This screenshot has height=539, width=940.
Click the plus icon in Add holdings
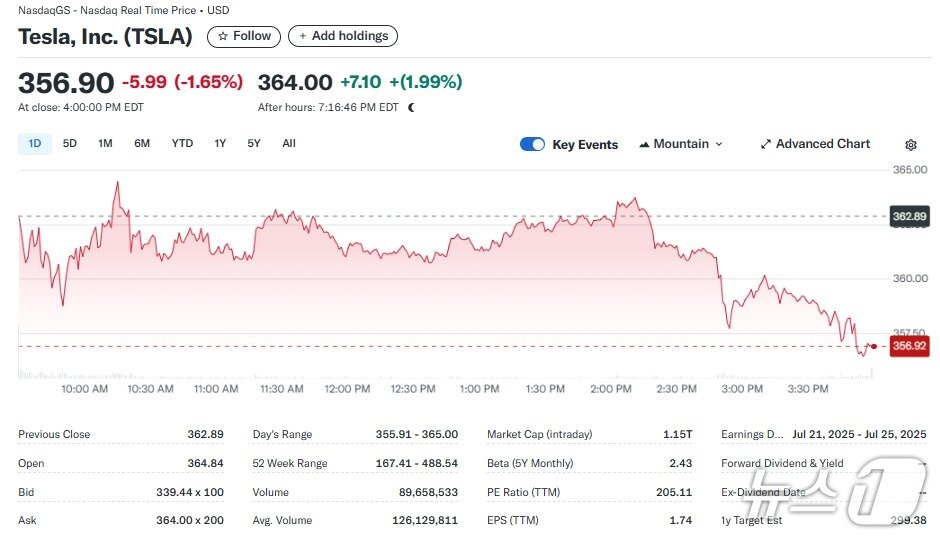pyautogui.click(x=303, y=36)
